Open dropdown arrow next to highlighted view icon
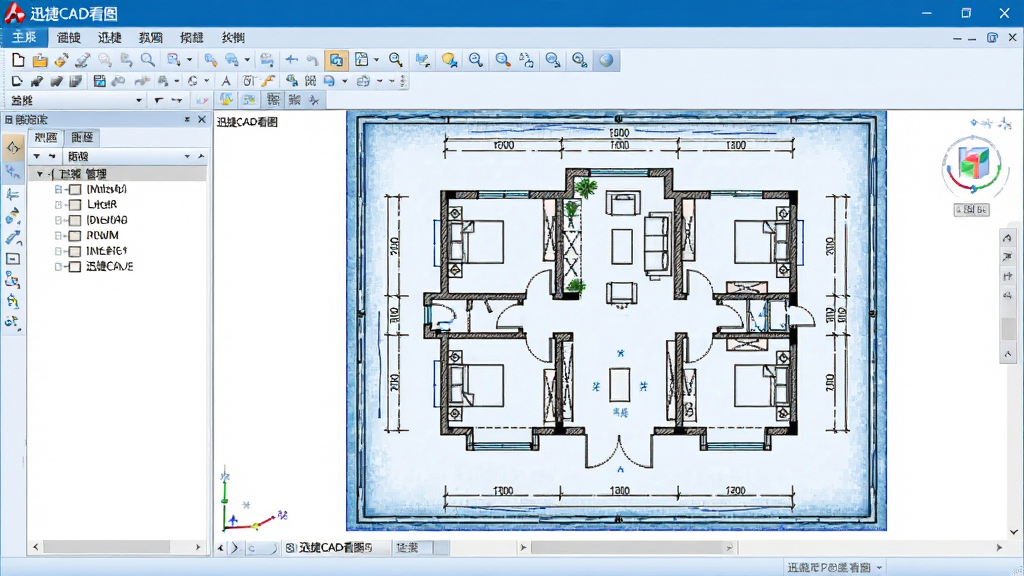 point(377,60)
